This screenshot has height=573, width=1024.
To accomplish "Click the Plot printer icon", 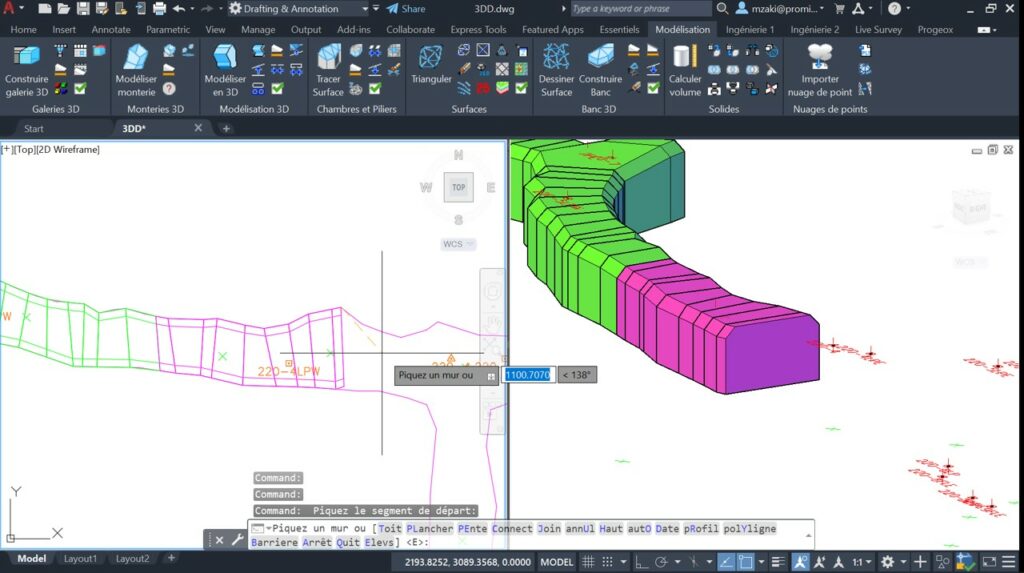I will coord(159,8).
